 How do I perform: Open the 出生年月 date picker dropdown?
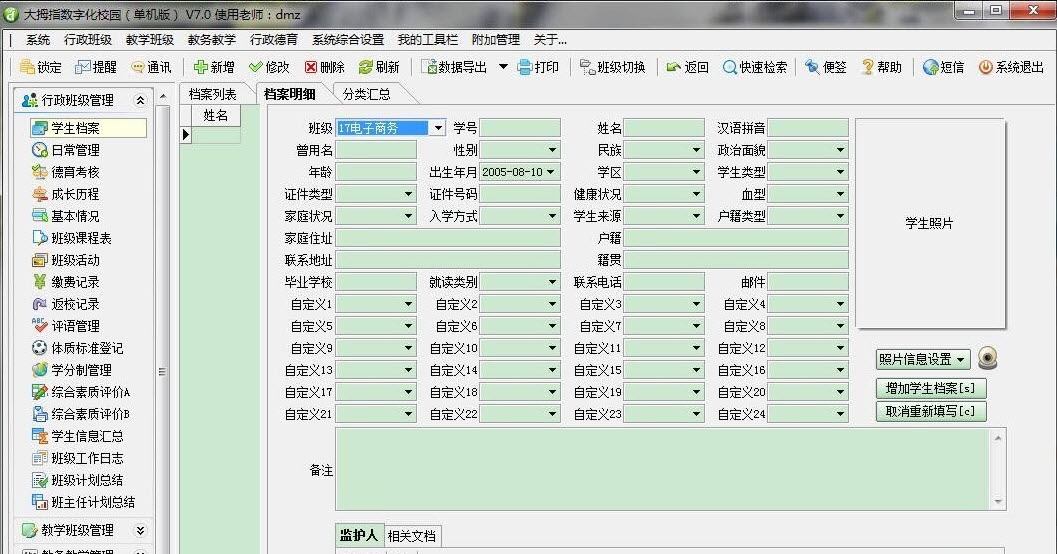tap(551, 172)
